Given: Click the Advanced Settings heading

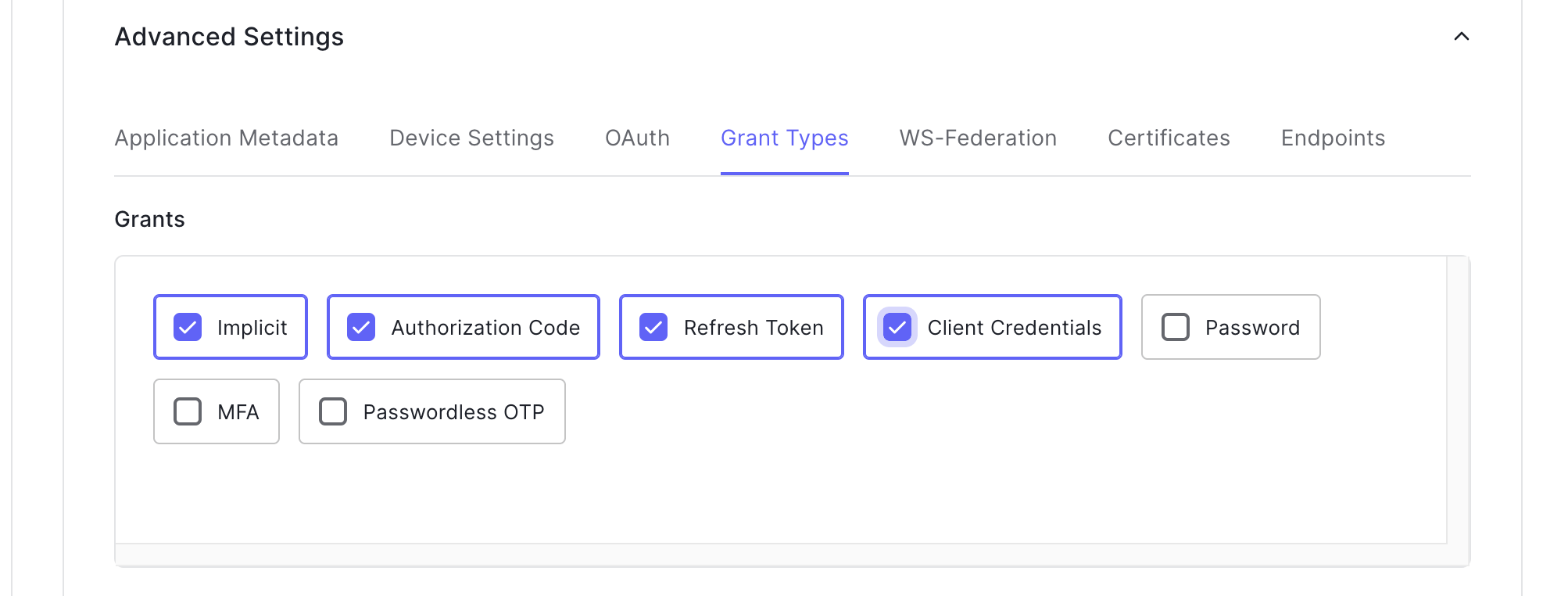Looking at the screenshot, I should 229,37.
